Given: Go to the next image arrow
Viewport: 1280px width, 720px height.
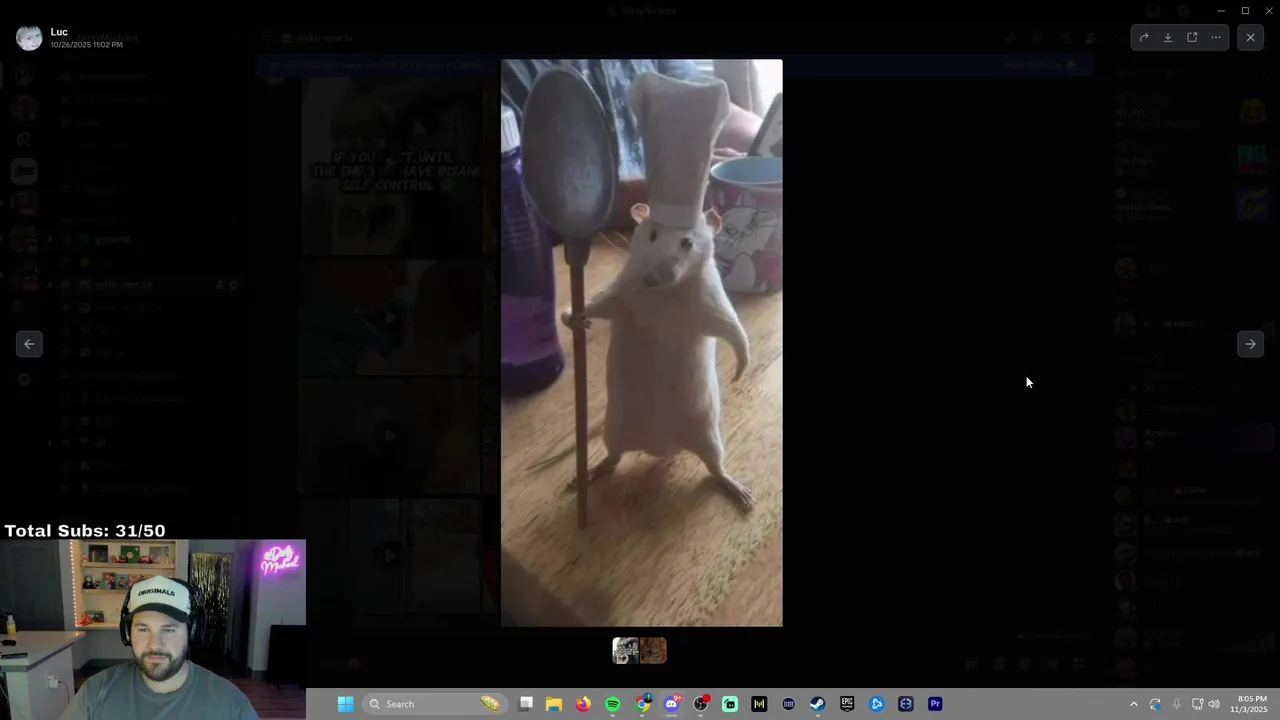Looking at the screenshot, I should click(1250, 344).
